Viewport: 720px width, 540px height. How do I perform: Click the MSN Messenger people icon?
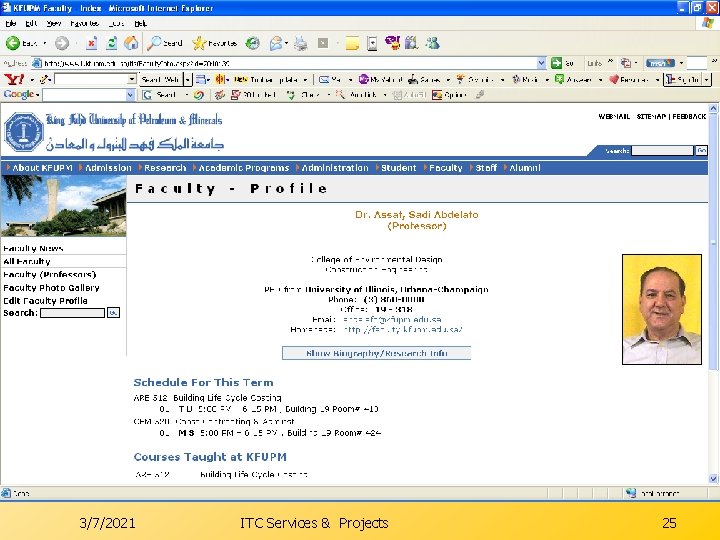(433, 43)
